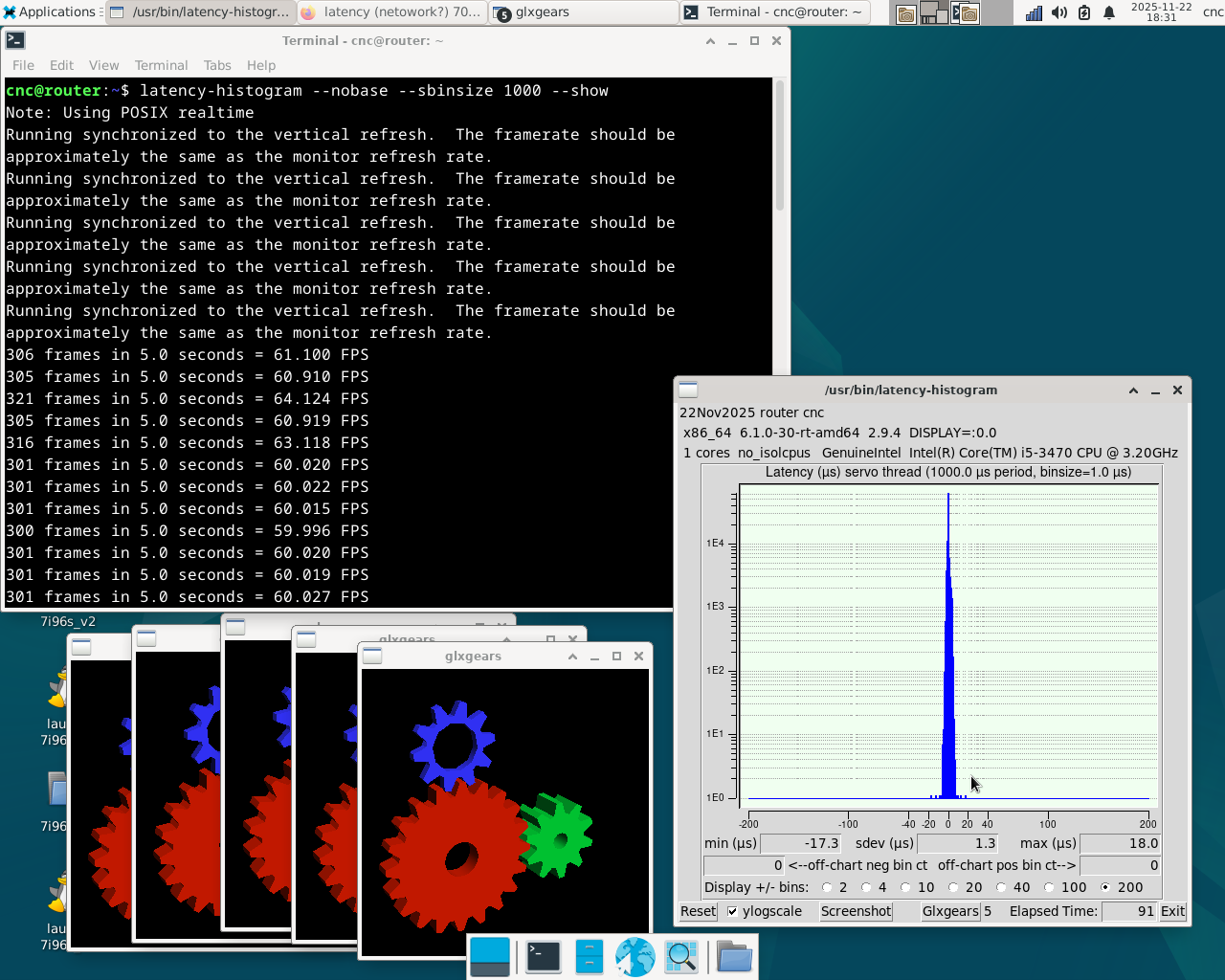Open the terminal emulator from the dock
This screenshot has height=980, width=1225.
(x=543, y=956)
